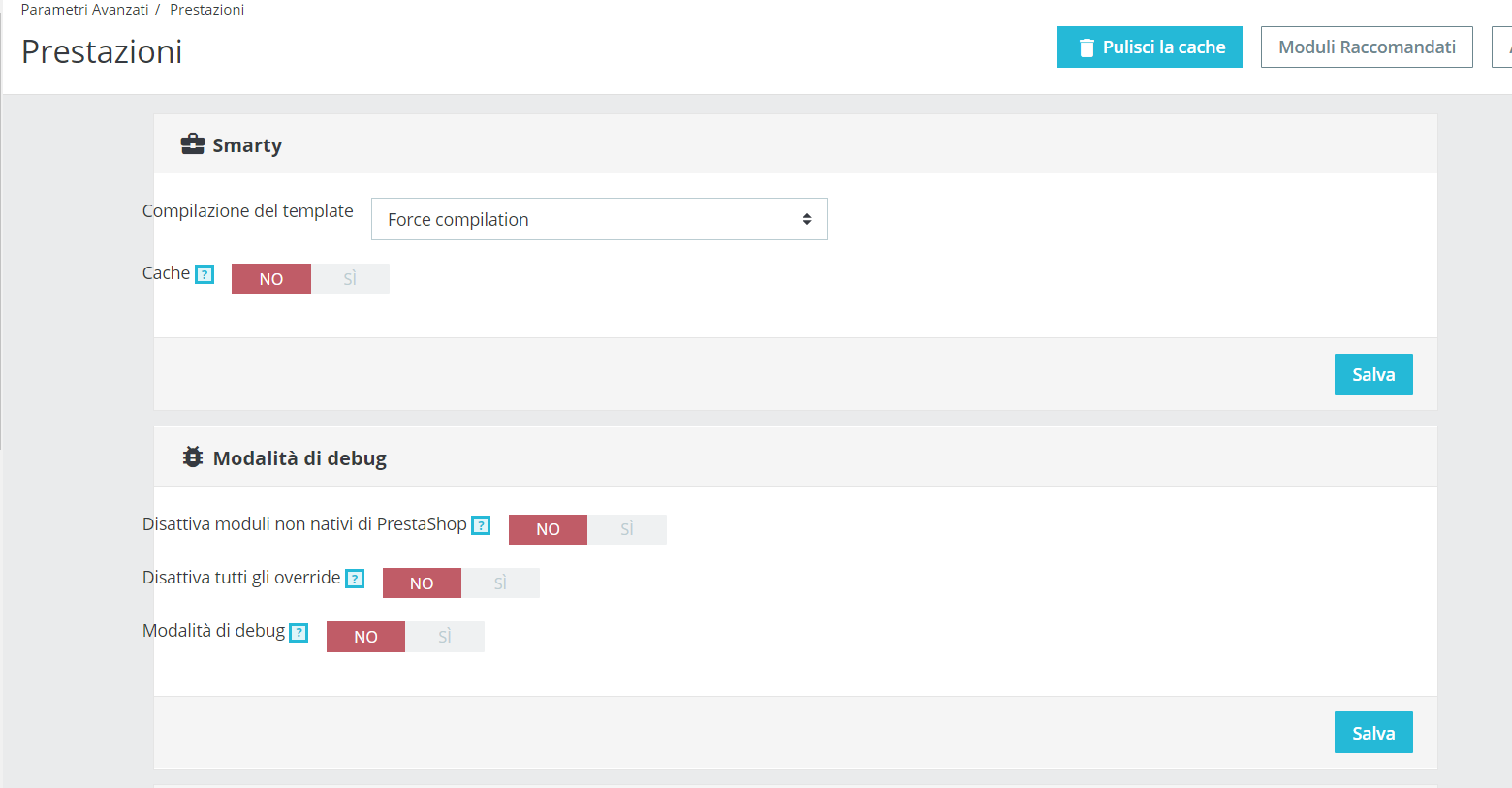
Task: Save the debug mode settings with Salva
Action: (1373, 733)
